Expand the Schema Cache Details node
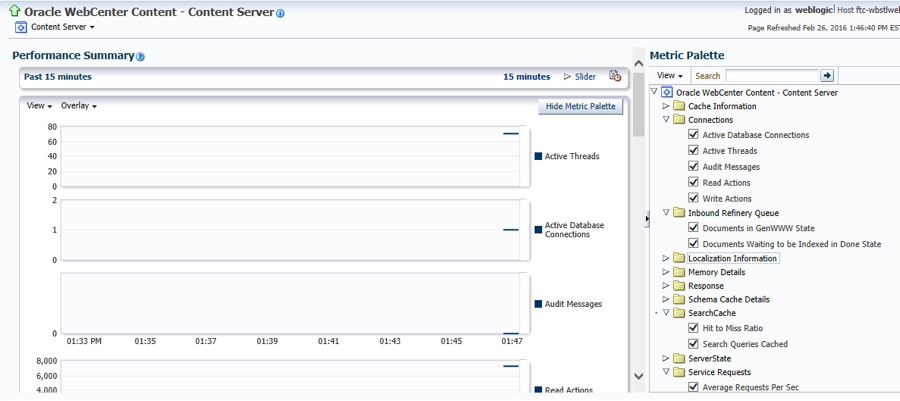Screen dimensions: 900x401 (666, 299)
